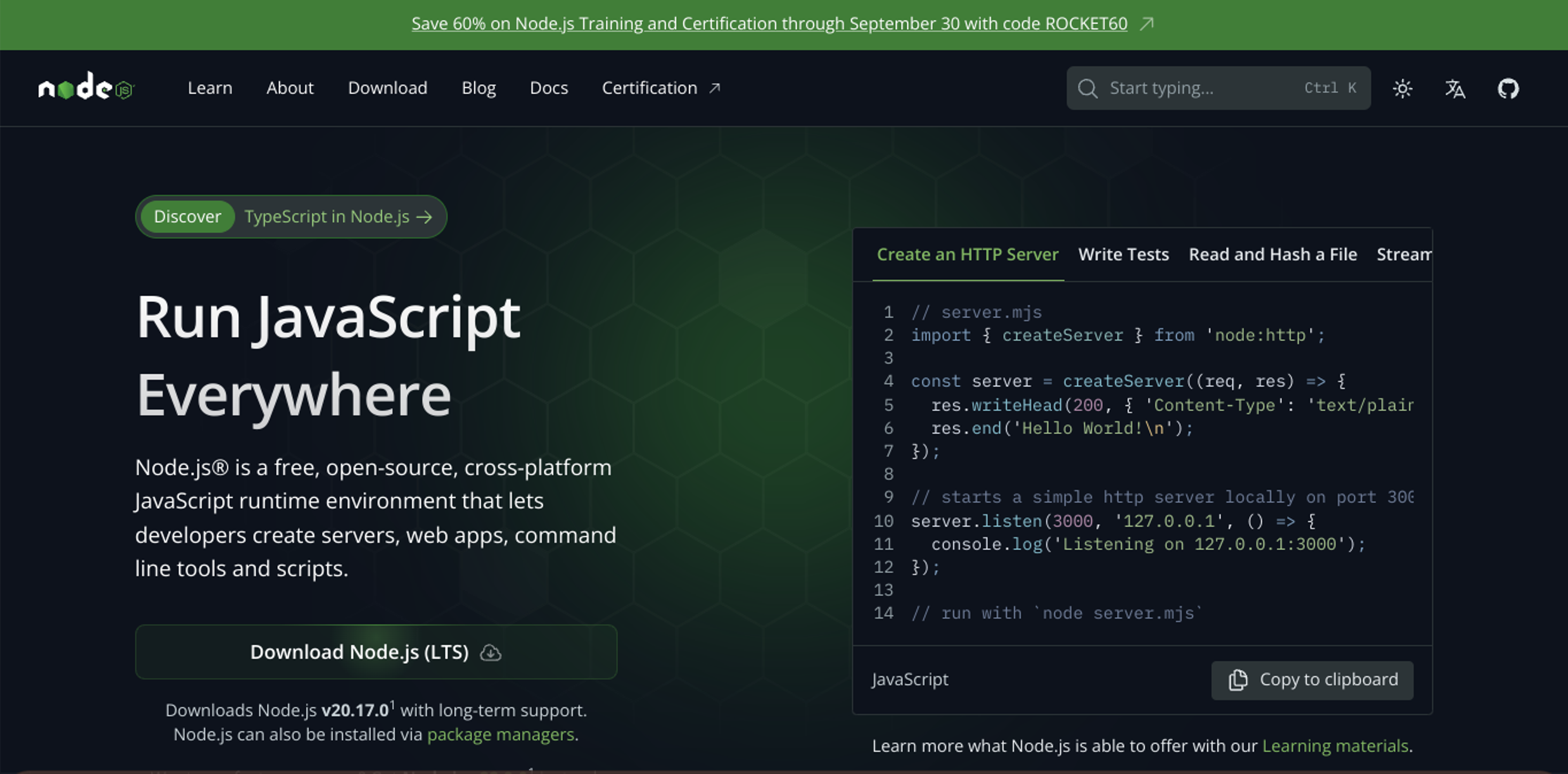Open the package managers link
The width and height of the screenshot is (1568, 774).
point(500,734)
